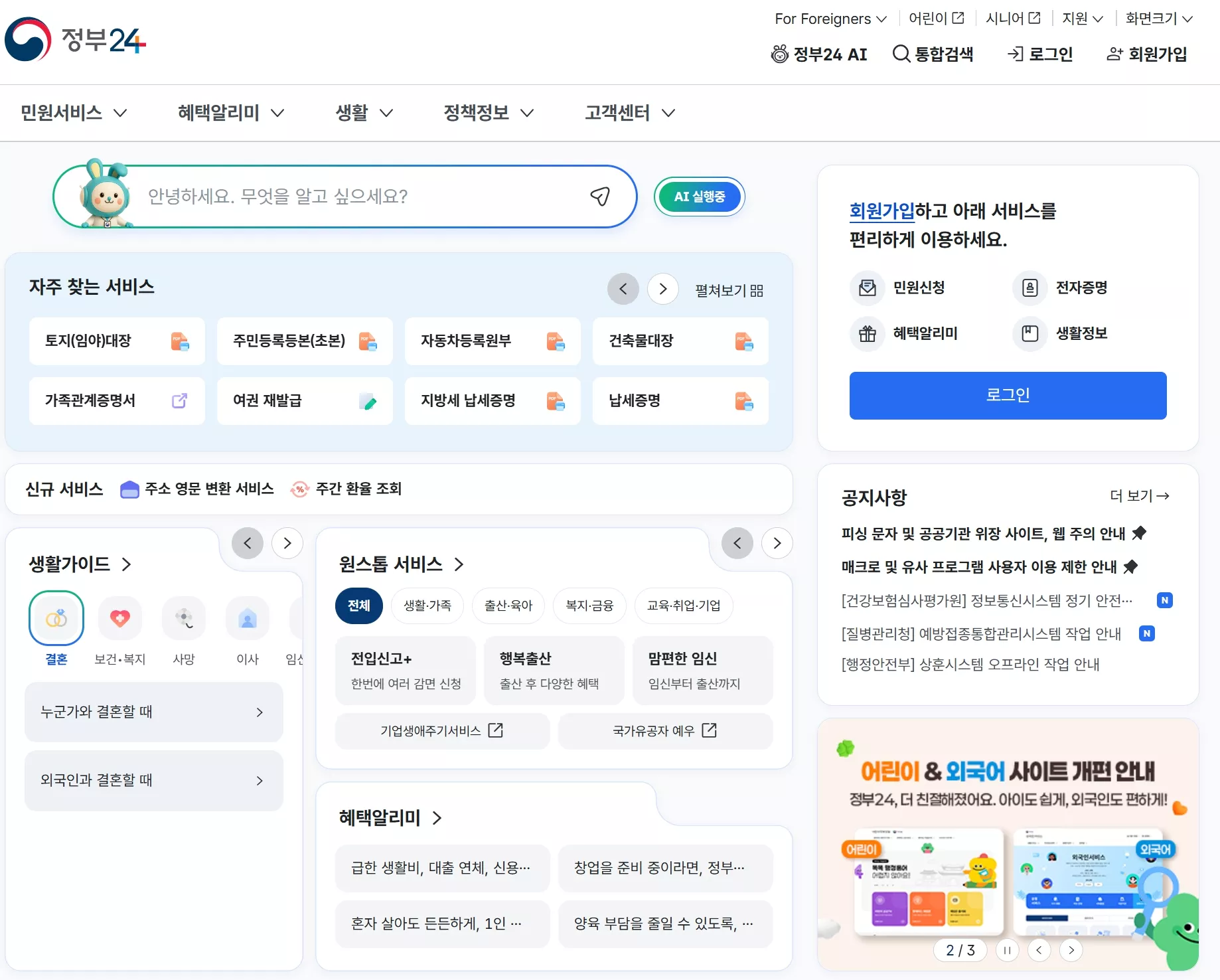Image resolution: width=1220 pixels, height=980 pixels.
Task: Pause the bottom banner carousel
Action: pos(1007,950)
